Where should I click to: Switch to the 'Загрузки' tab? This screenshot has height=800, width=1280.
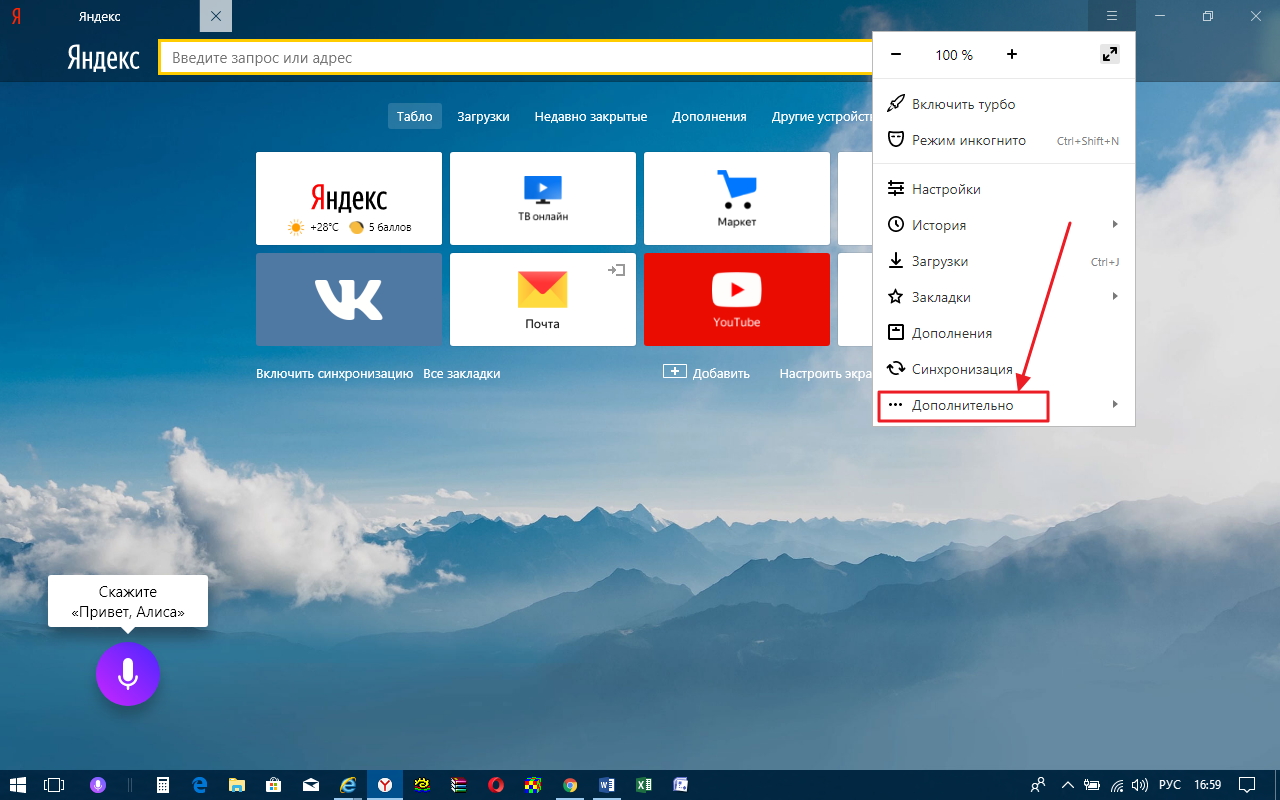click(x=483, y=116)
